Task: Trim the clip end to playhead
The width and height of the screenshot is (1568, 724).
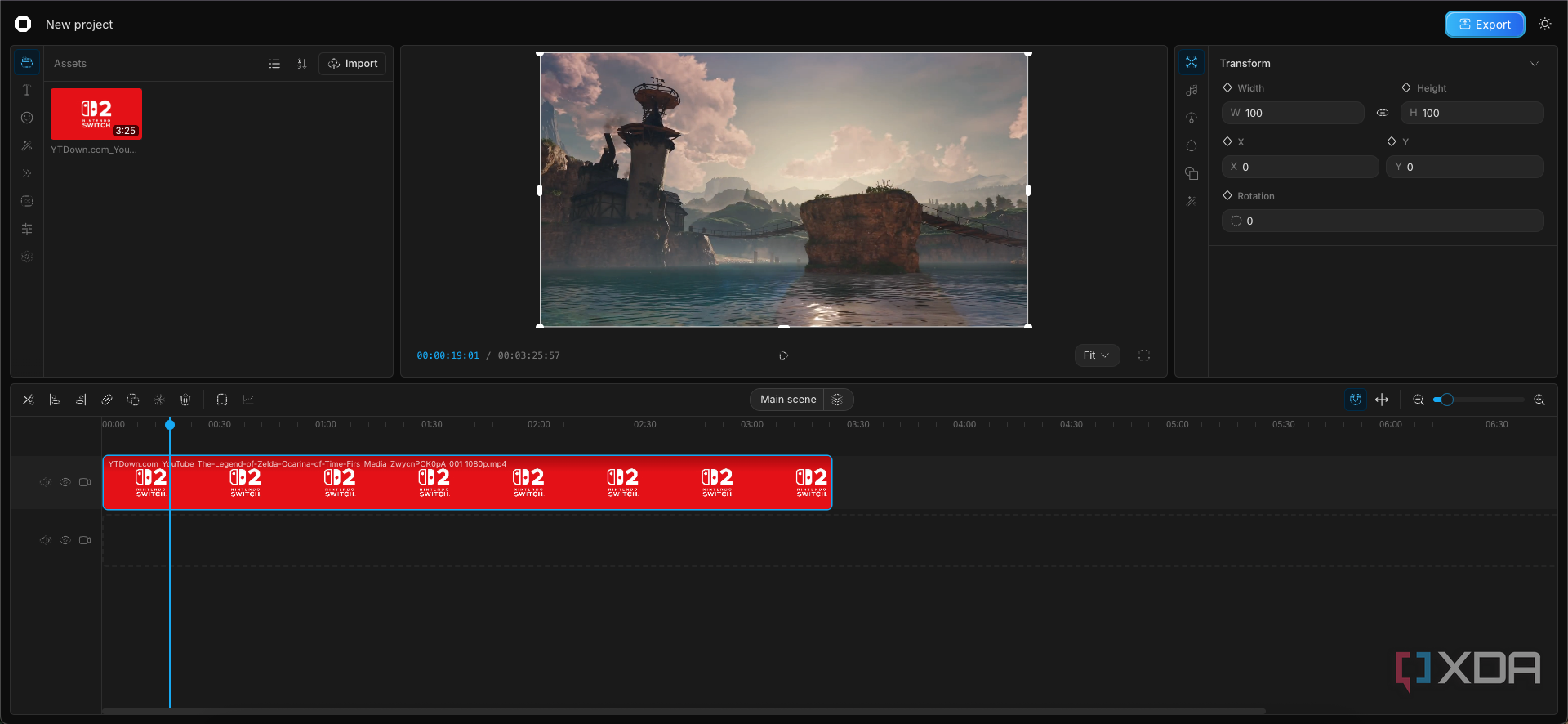Action: pyautogui.click(x=81, y=400)
